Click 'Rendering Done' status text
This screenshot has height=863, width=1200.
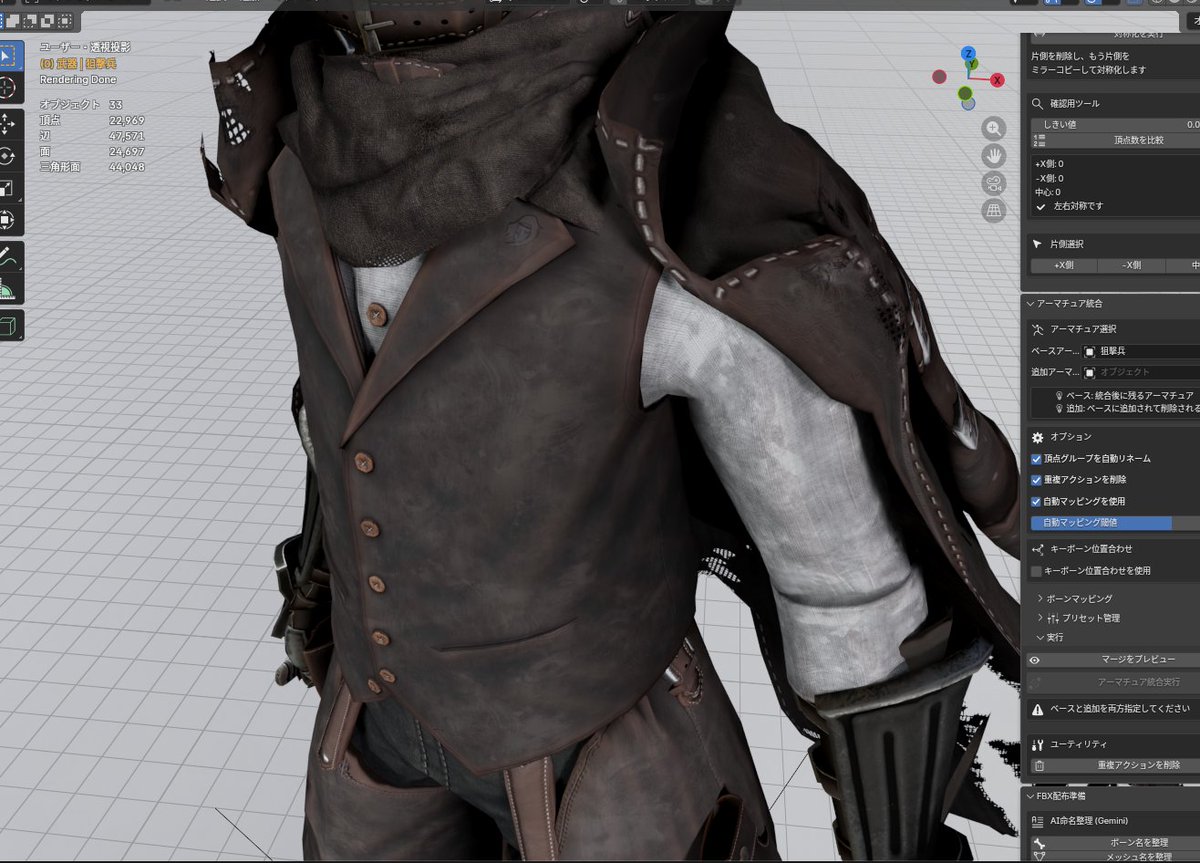tap(78, 79)
